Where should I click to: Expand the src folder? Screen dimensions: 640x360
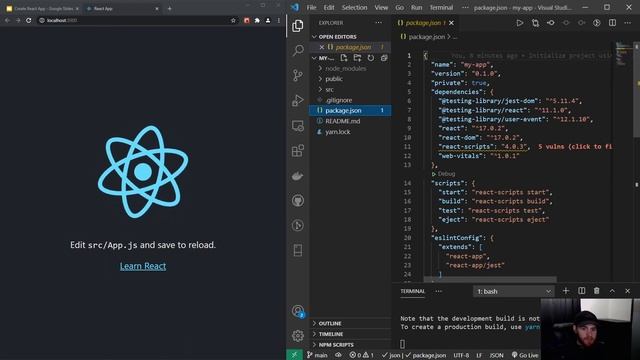point(329,89)
